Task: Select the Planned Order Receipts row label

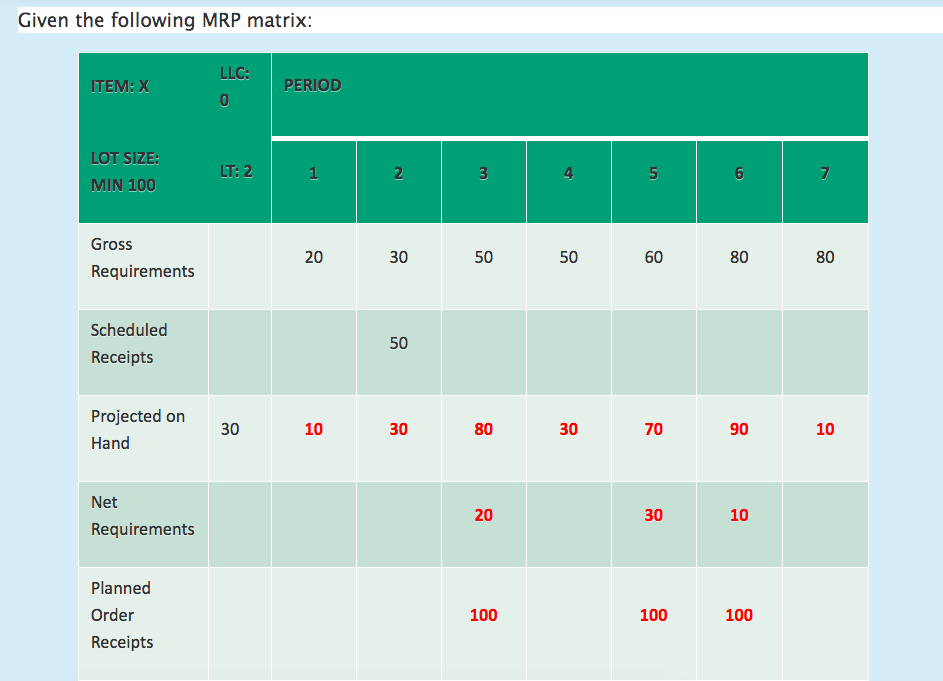Action: coord(121,615)
